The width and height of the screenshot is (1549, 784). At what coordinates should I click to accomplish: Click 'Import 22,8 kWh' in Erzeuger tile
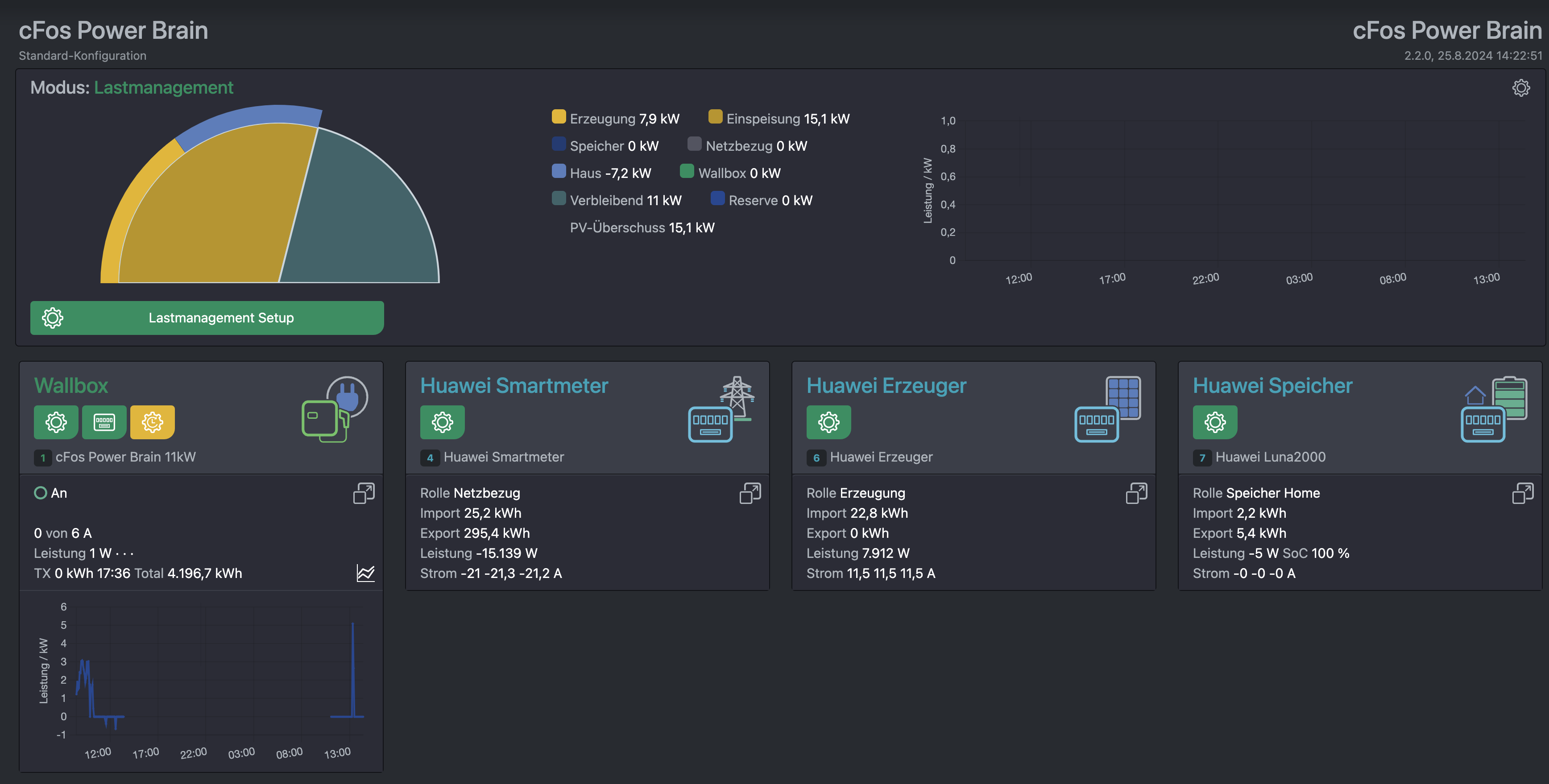tap(857, 513)
